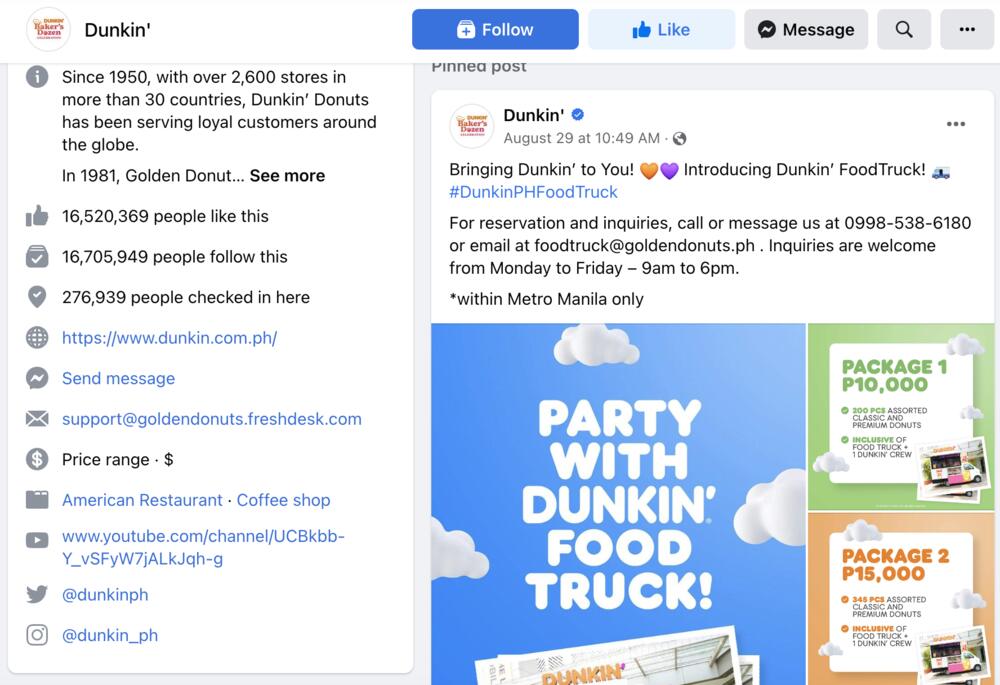
Task: Click the Follow button
Action: pyautogui.click(x=495, y=29)
